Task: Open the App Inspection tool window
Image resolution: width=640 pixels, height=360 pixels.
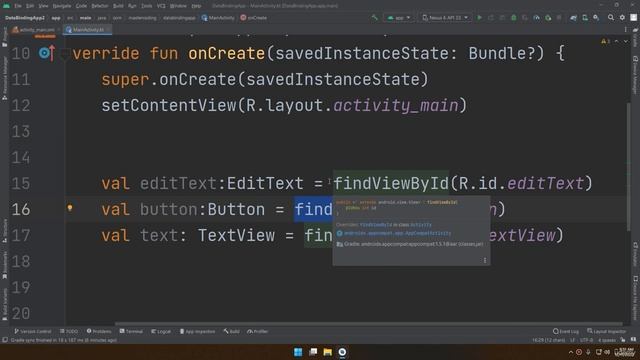Action: click(197, 331)
